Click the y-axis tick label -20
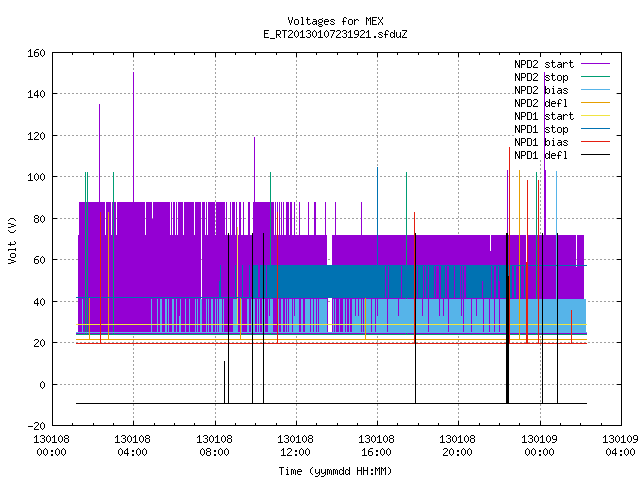640x480 pixels. [36, 426]
